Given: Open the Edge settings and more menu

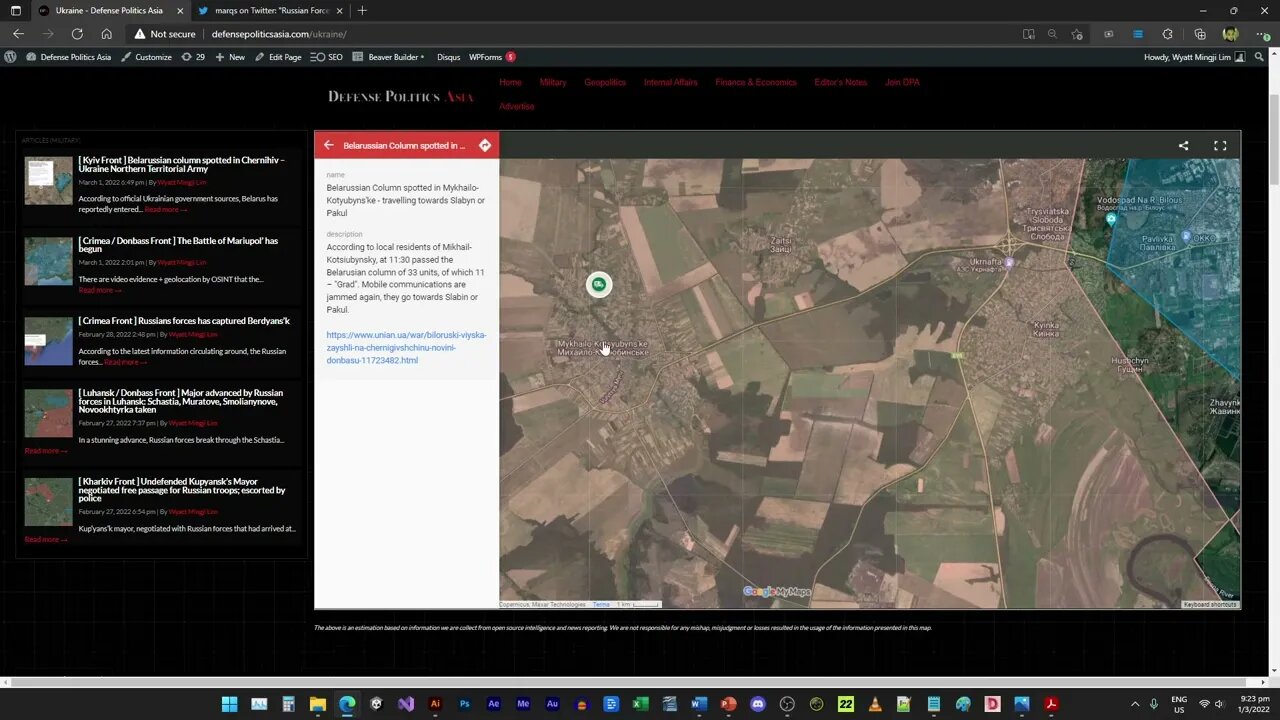Looking at the screenshot, I should click(1261, 34).
